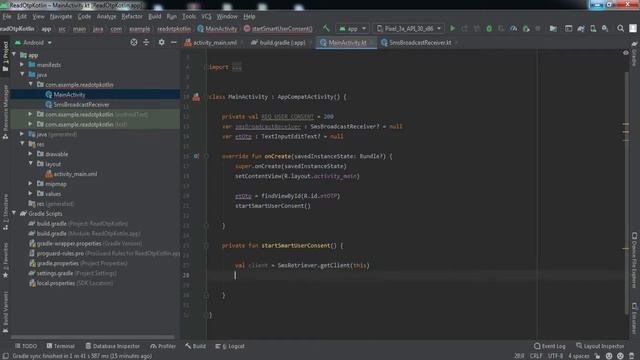
Task: Expand the manifests folder
Action: pyautogui.click(x=22, y=65)
